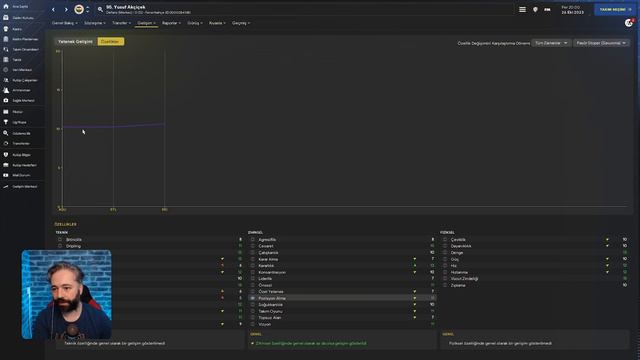The image size is (640, 360).
Task: Click player name Yusuf Akçiçek
Action: (x=126, y=7)
